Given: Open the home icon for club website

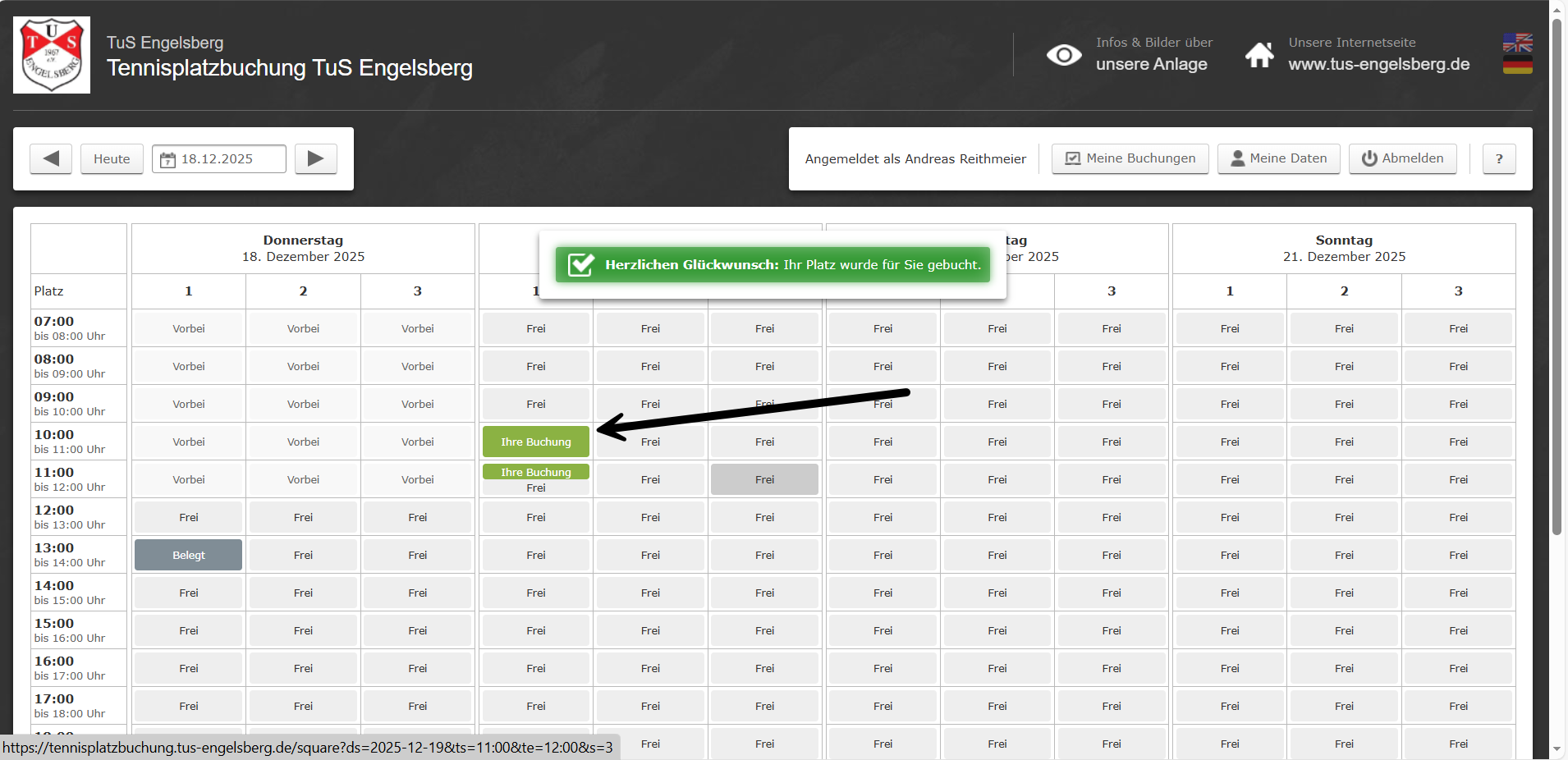Looking at the screenshot, I should click(1259, 55).
